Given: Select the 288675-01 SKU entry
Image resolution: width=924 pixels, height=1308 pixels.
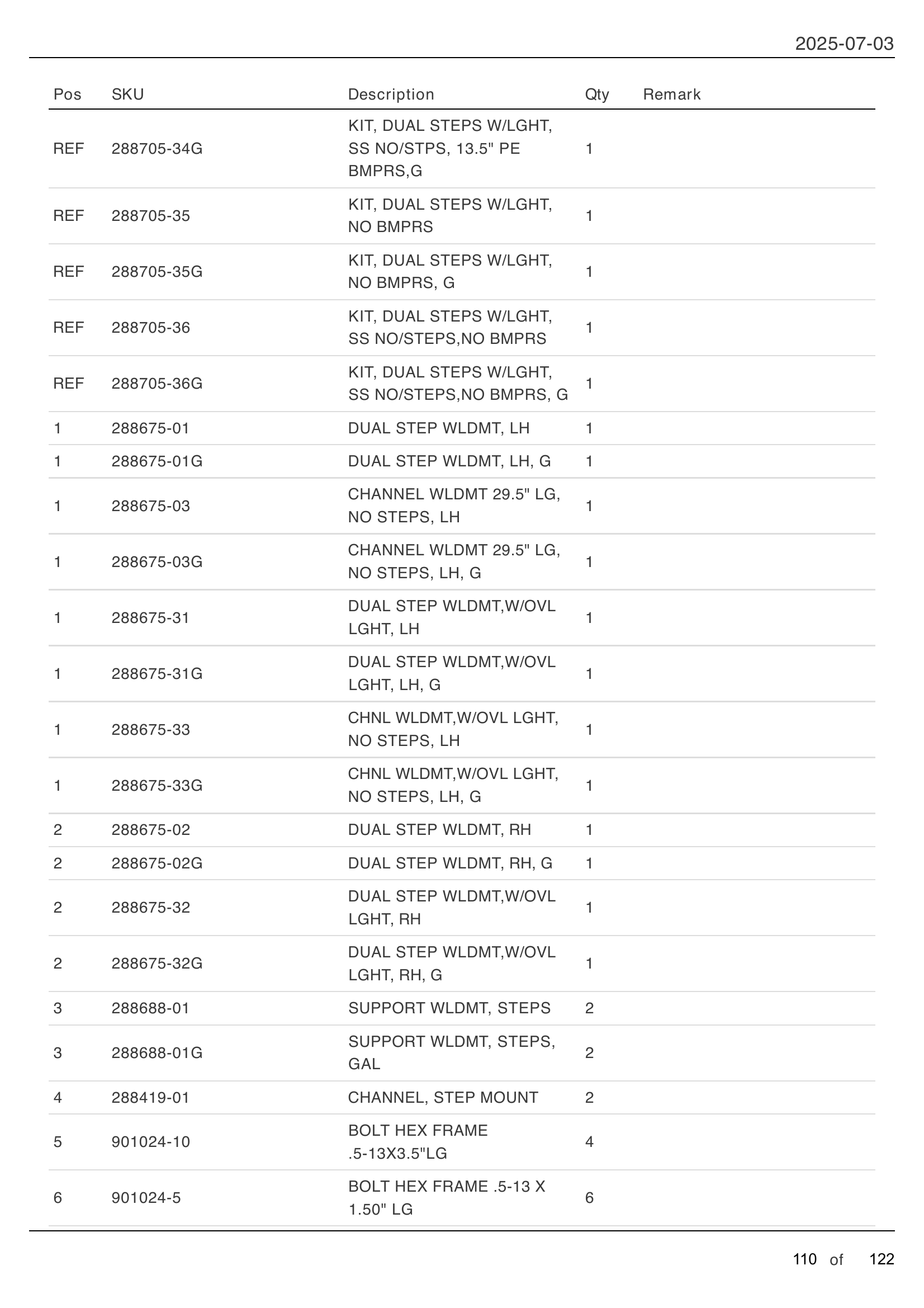Looking at the screenshot, I should click(150, 428).
